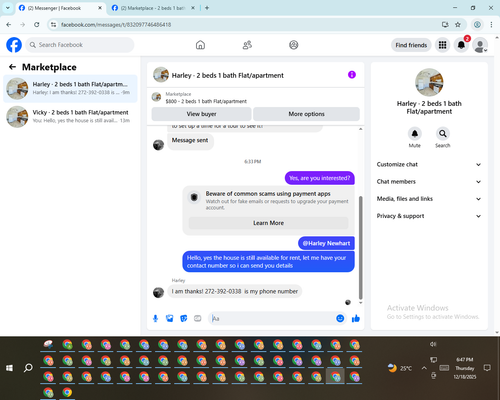Choose a sticker
Screen dimensions: 500x400
click(x=184, y=319)
